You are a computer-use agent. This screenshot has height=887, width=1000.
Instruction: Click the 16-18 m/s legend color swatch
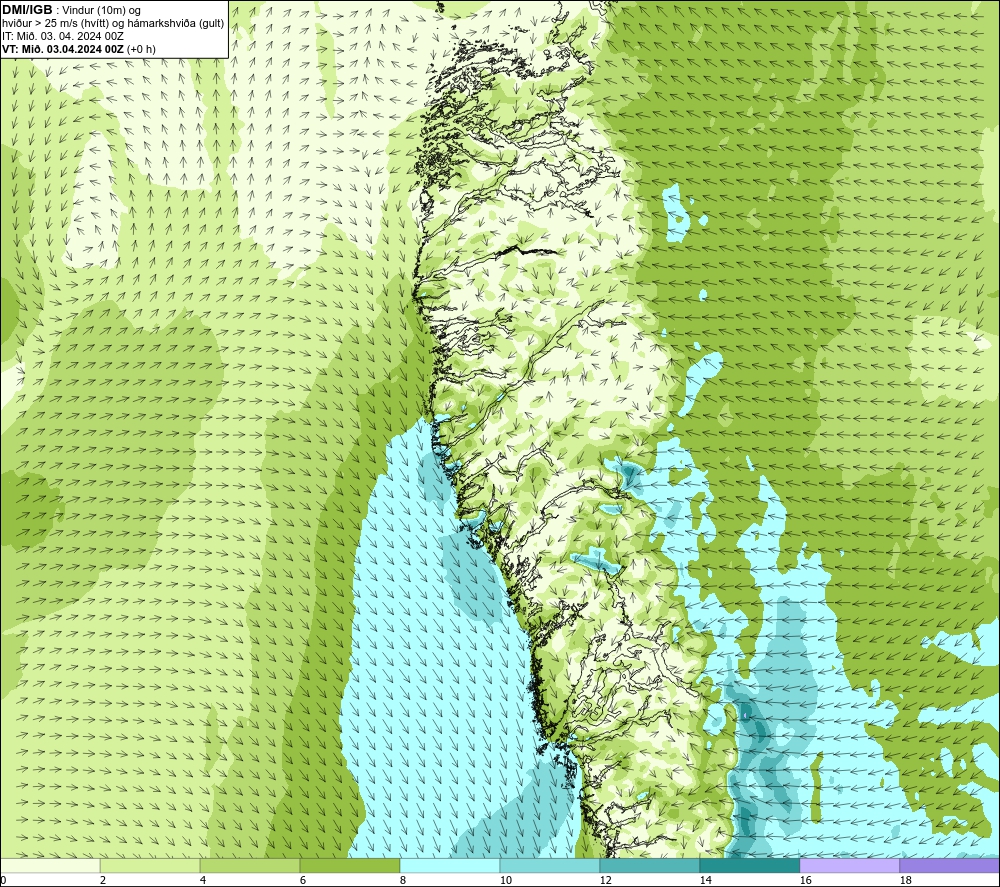[849, 865]
